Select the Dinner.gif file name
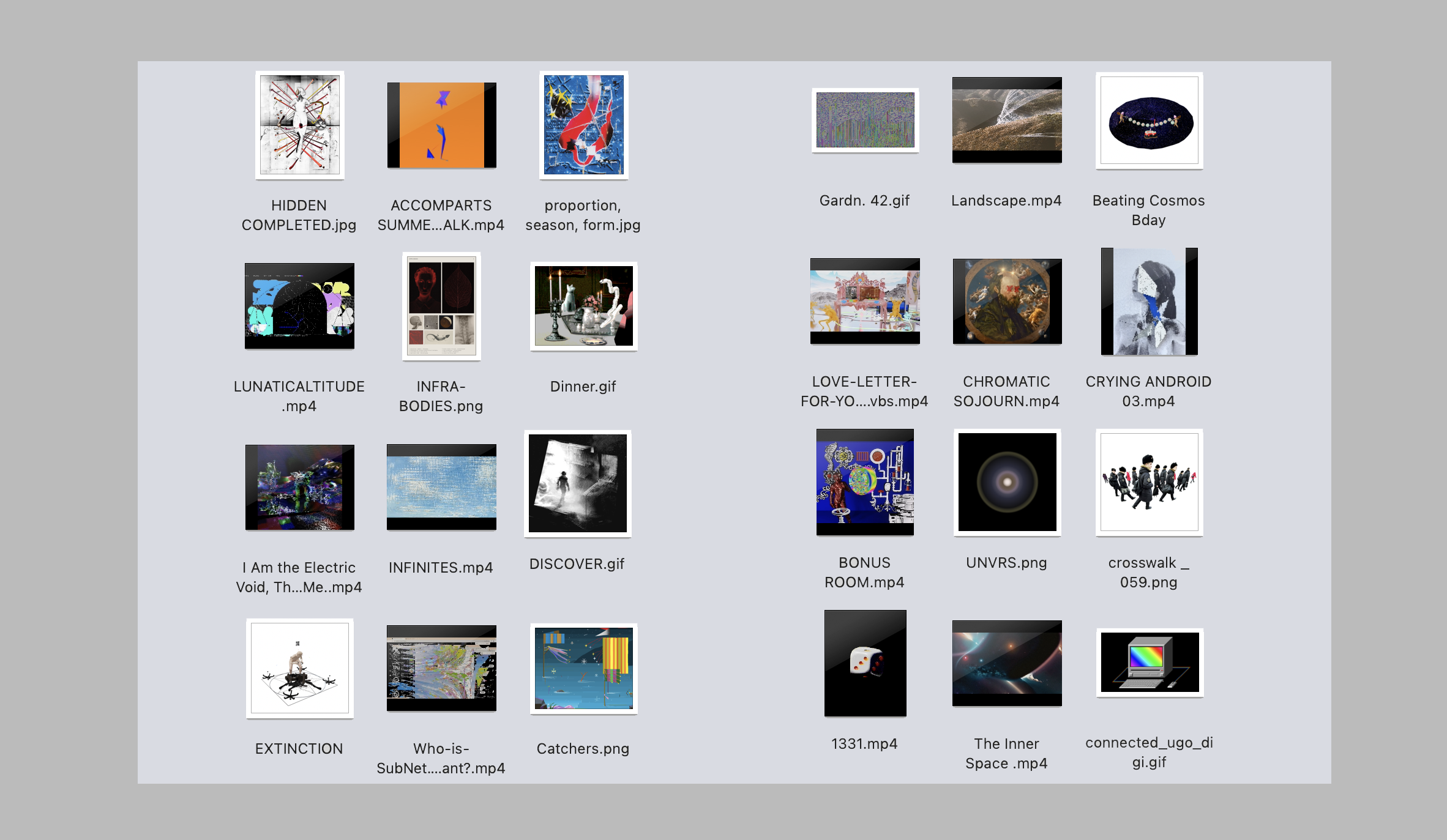Image resolution: width=1447 pixels, height=840 pixels. pos(583,387)
